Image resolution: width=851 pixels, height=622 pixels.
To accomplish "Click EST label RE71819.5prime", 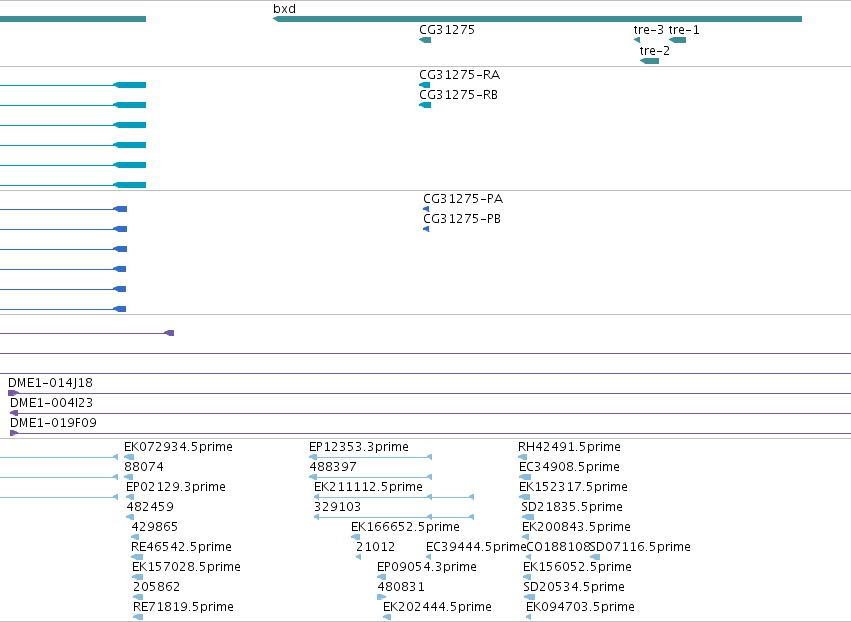I will [x=183, y=607].
